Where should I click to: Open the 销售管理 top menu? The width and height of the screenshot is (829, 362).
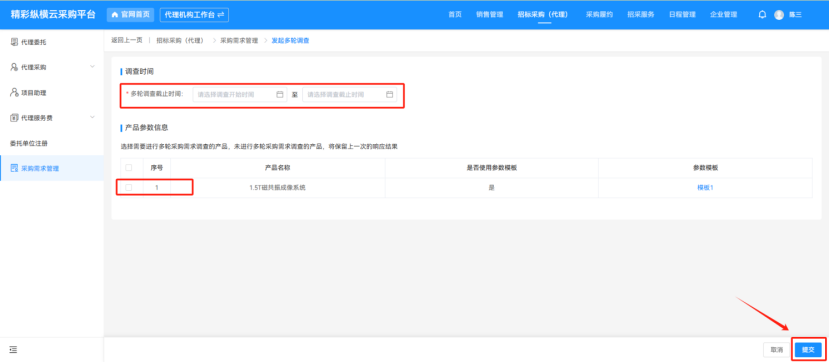pyautogui.click(x=490, y=15)
